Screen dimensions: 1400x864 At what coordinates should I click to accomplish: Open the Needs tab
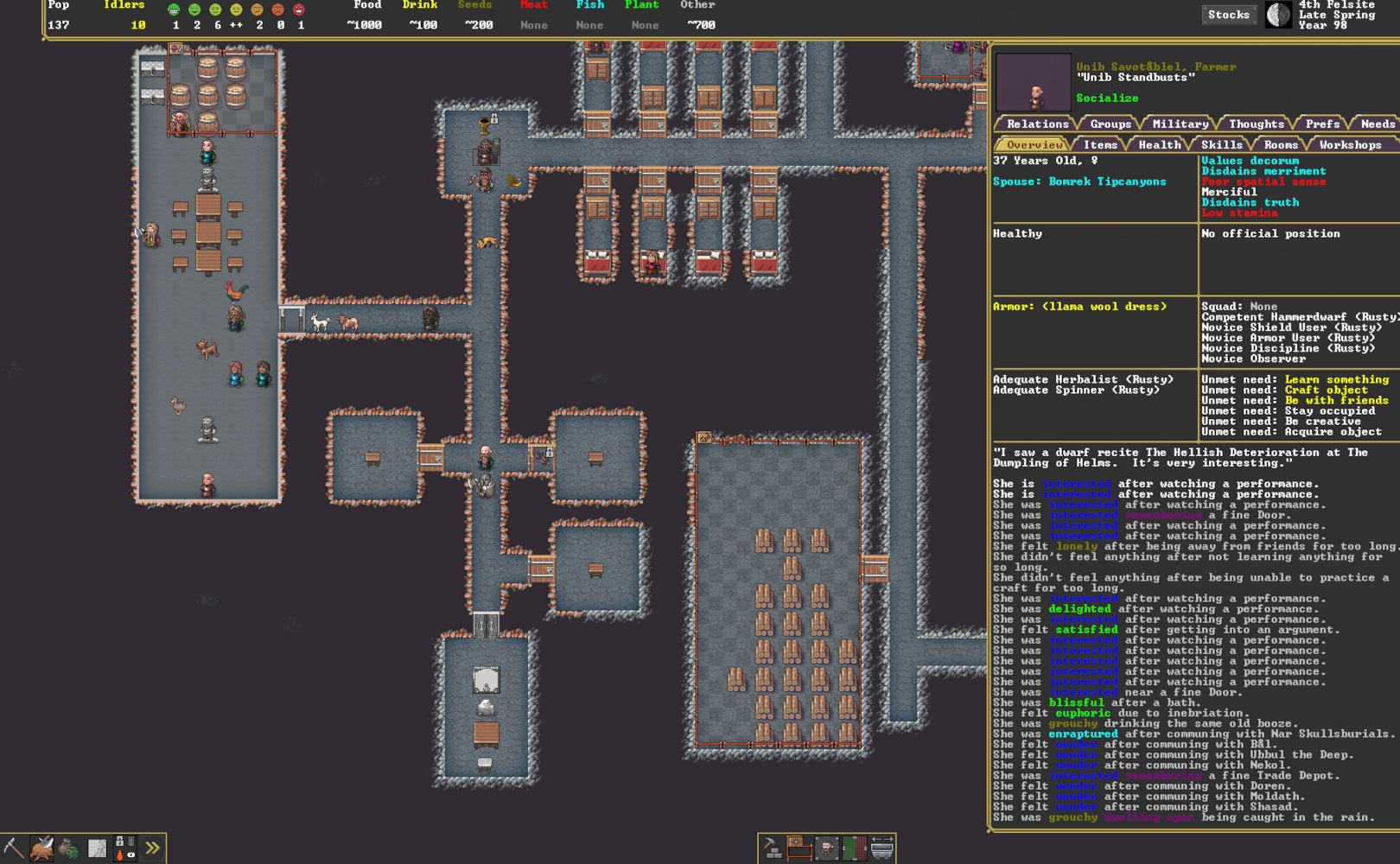[1377, 124]
